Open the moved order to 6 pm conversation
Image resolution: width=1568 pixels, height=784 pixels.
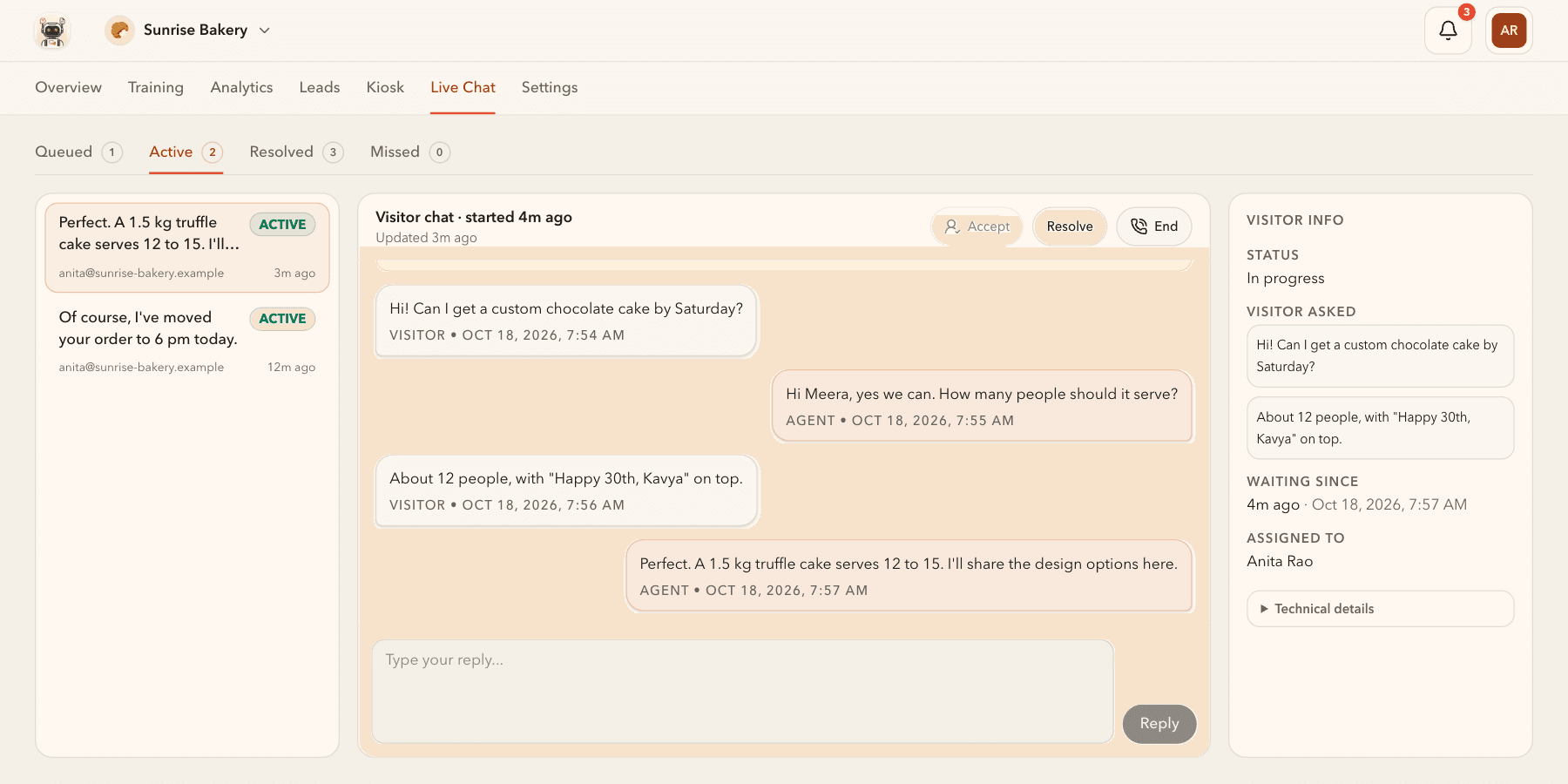(x=187, y=341)
